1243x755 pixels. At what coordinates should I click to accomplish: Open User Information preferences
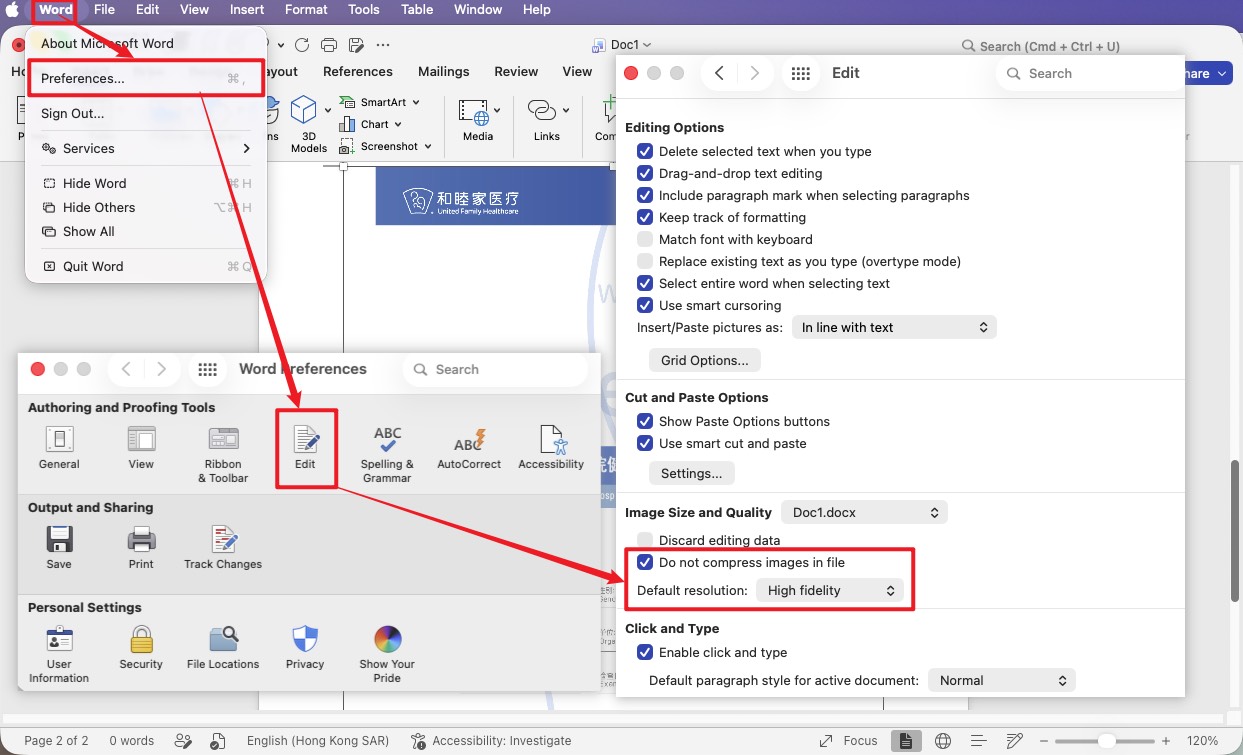tap(59, 640)
